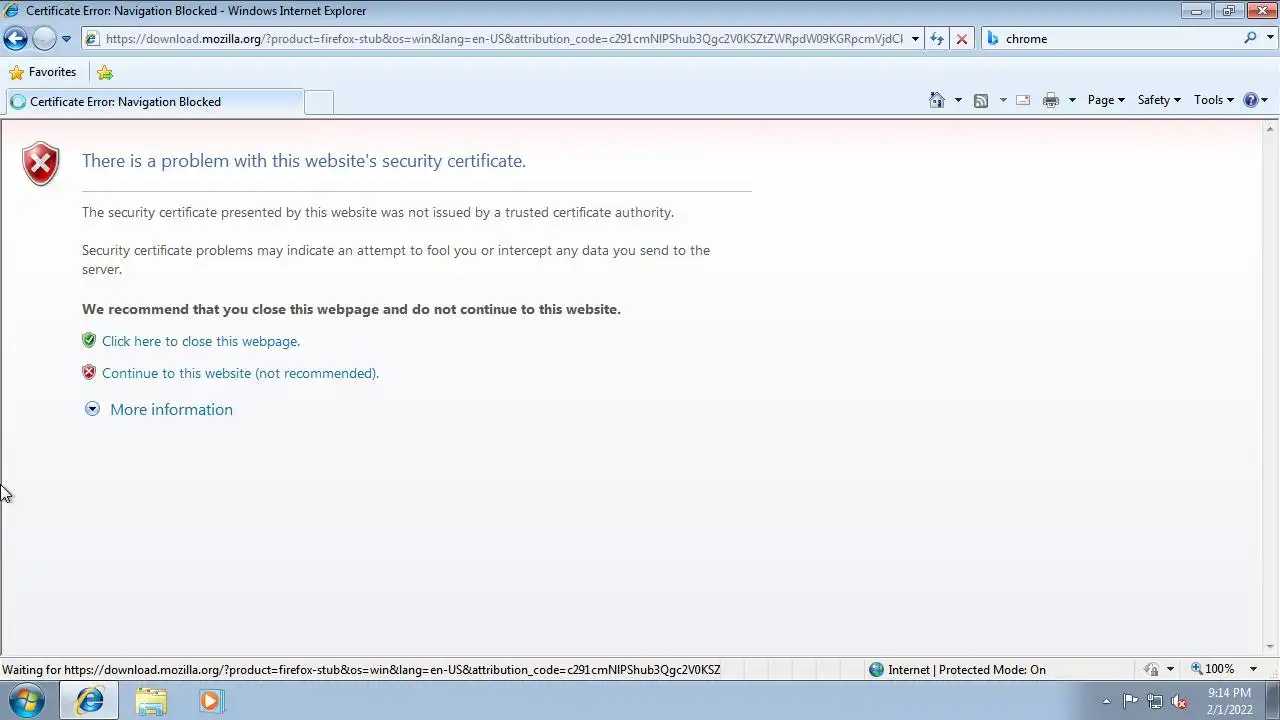Click the vertical scrollbar up arrow

1271,128
